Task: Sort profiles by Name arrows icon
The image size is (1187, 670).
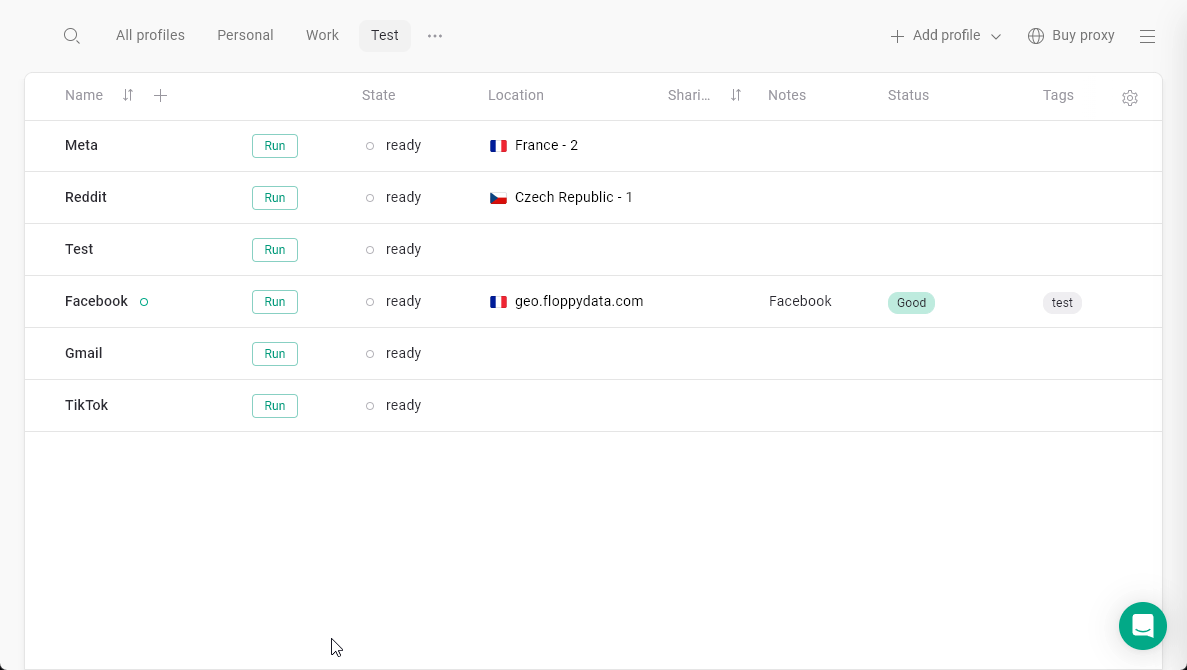Action: point(128,95)
